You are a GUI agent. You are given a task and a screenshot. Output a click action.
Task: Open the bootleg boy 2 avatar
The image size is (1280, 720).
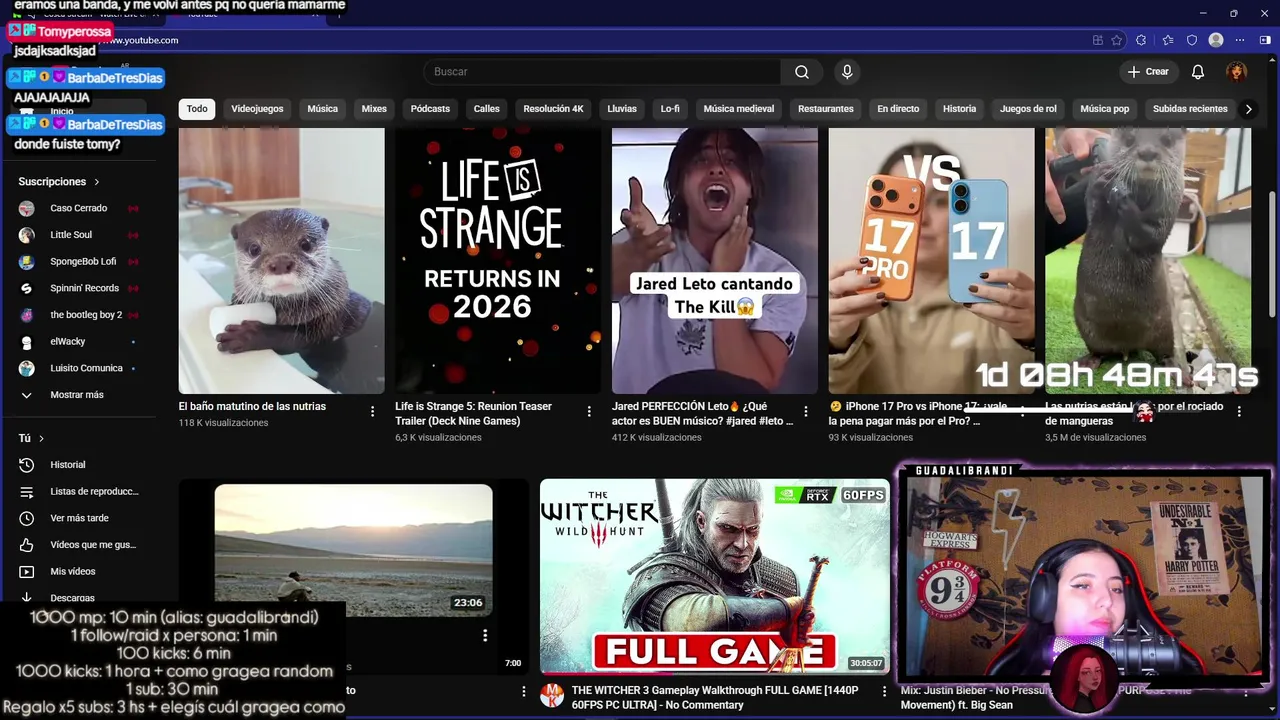pos(27,315)
